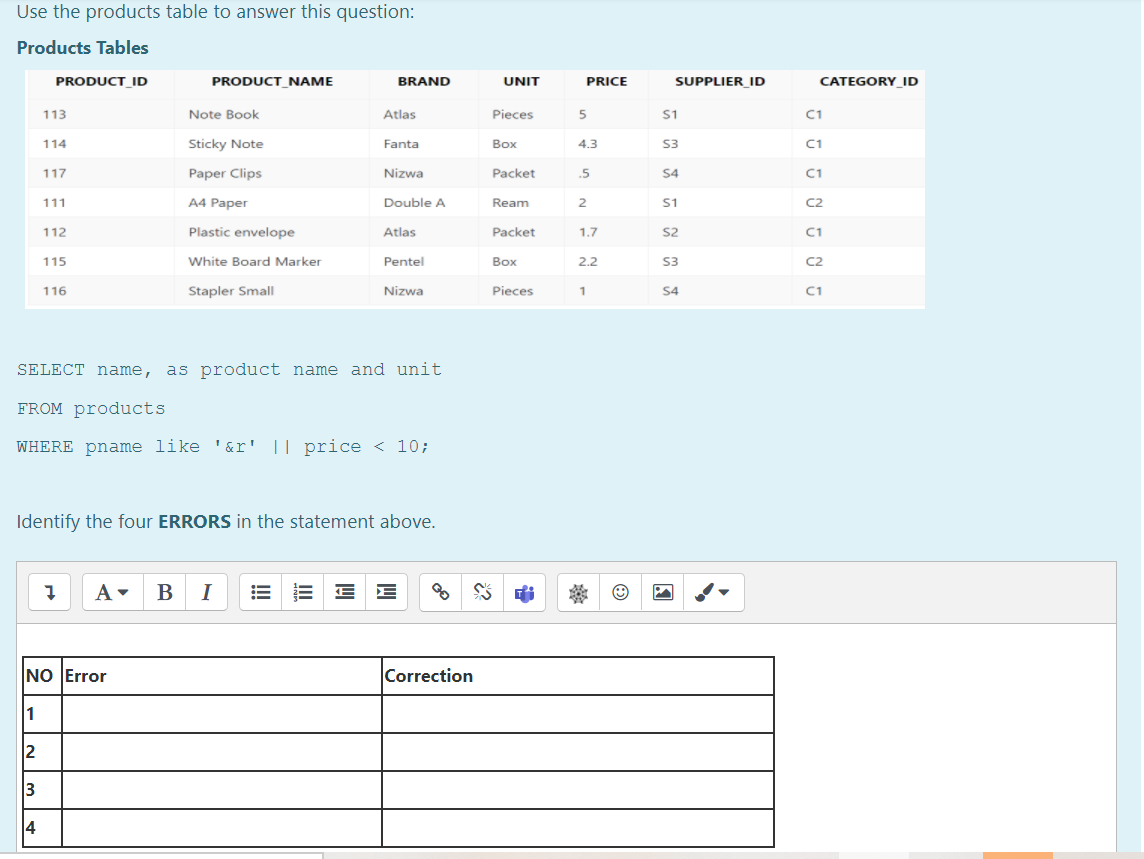Open the snowflake-shaped plugin icon
1144x859 pixels.
(x=579, y=592)
